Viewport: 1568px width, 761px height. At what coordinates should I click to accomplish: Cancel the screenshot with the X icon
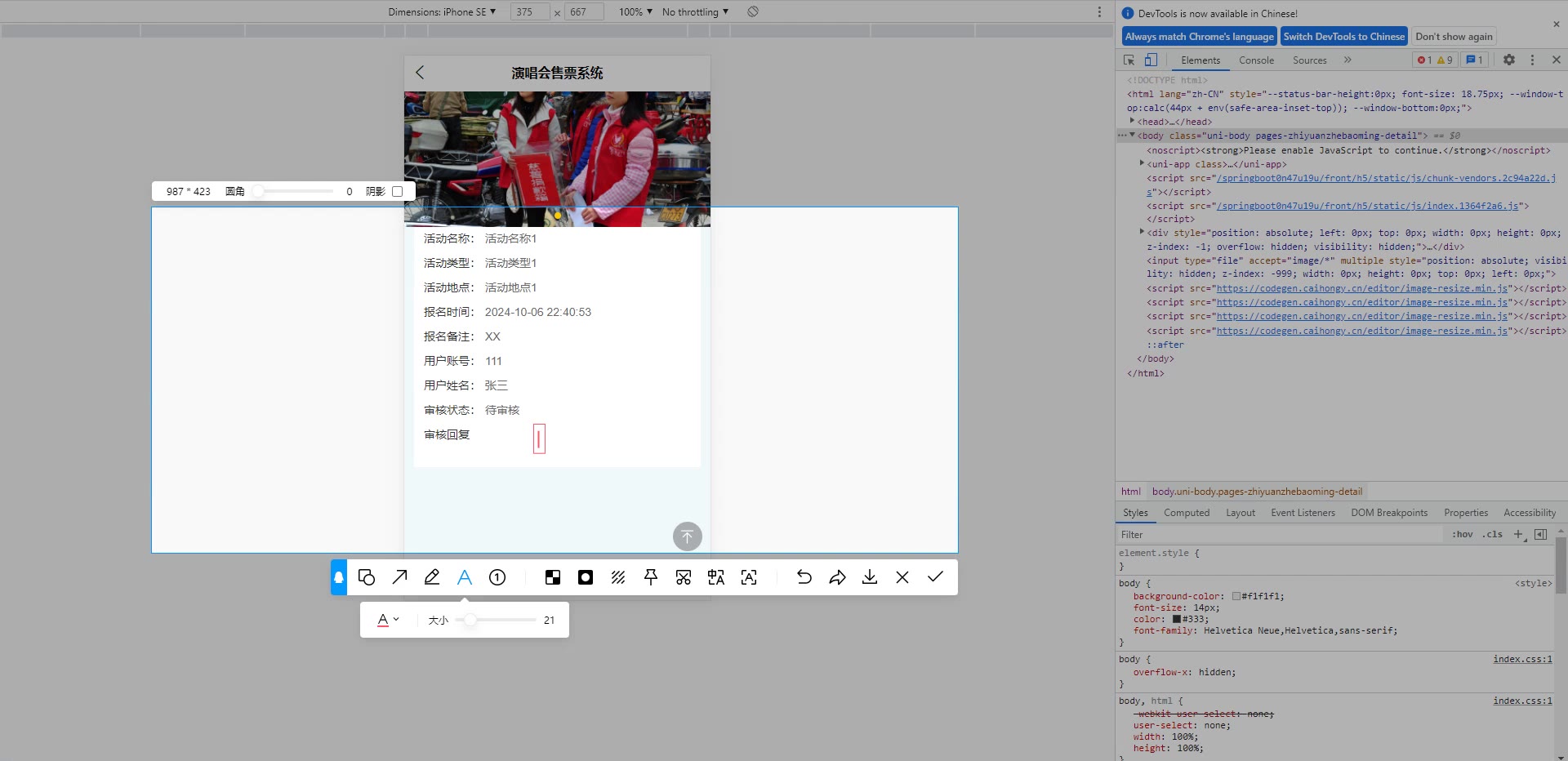point(902,577)
